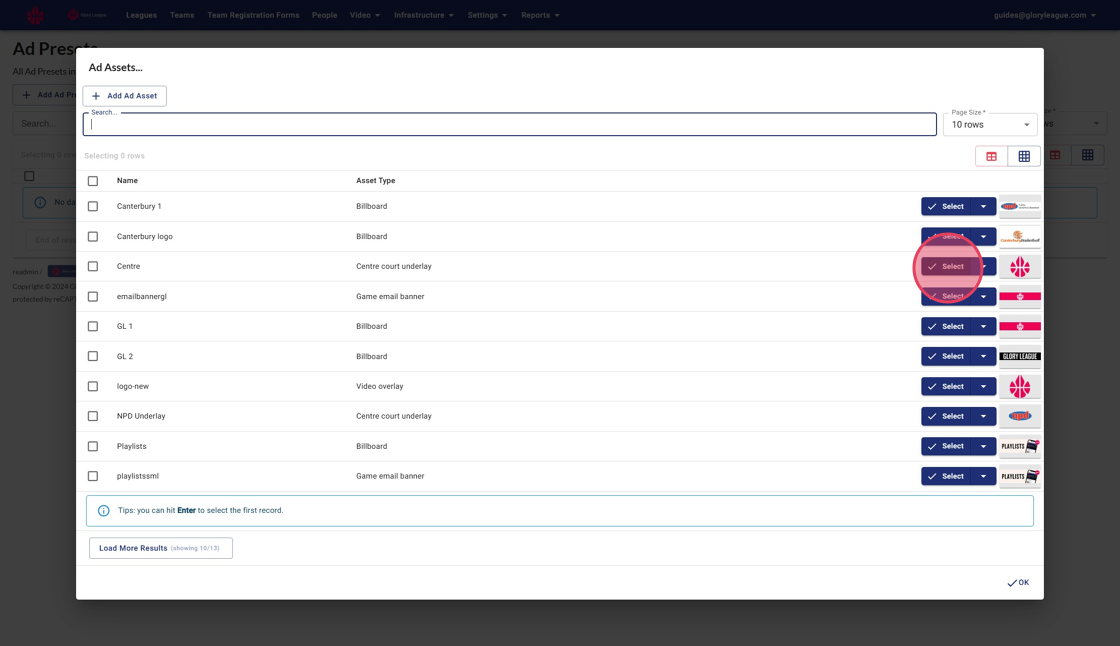Open the People menu item
The height and width of the screenshot is (646, 1120).
tap(324, 15)
